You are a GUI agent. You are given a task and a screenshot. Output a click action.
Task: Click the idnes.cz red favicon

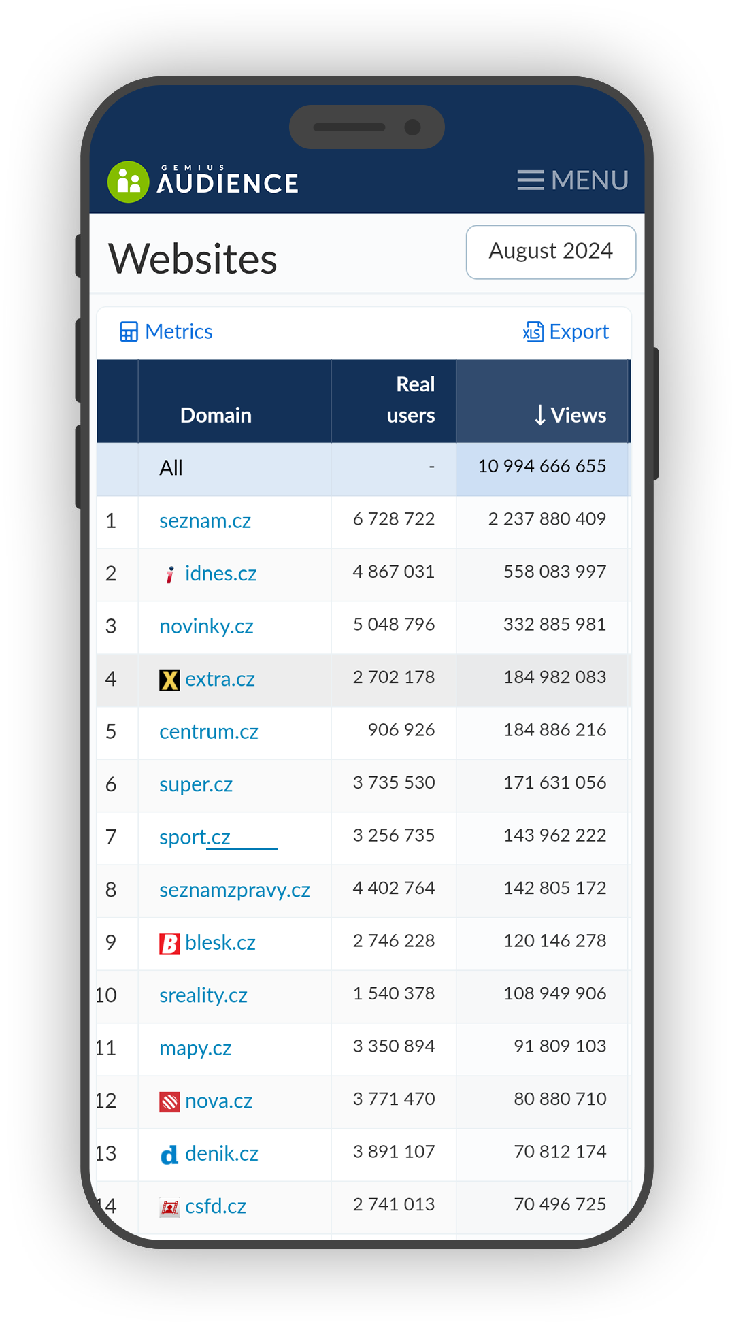tap(169, 574)
